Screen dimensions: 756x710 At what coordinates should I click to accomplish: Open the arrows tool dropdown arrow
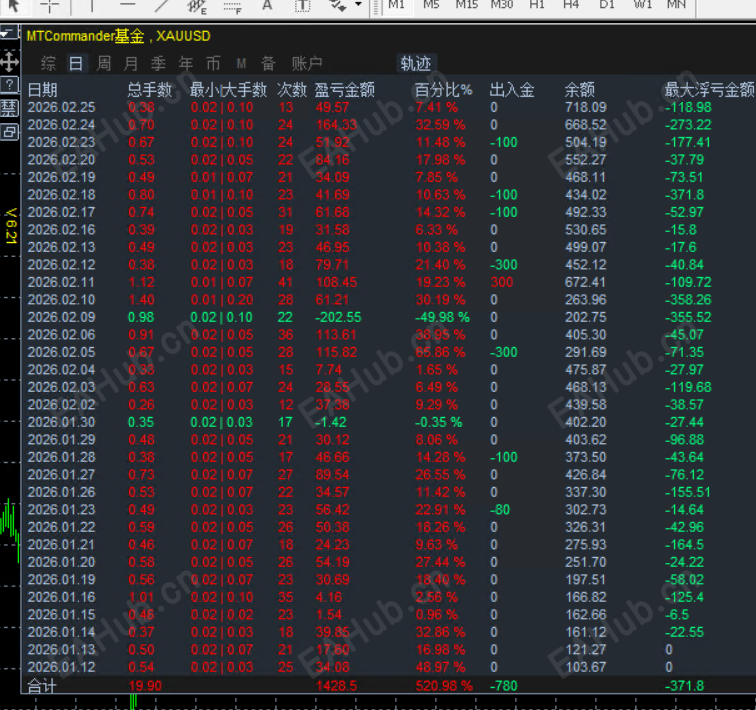358,4
